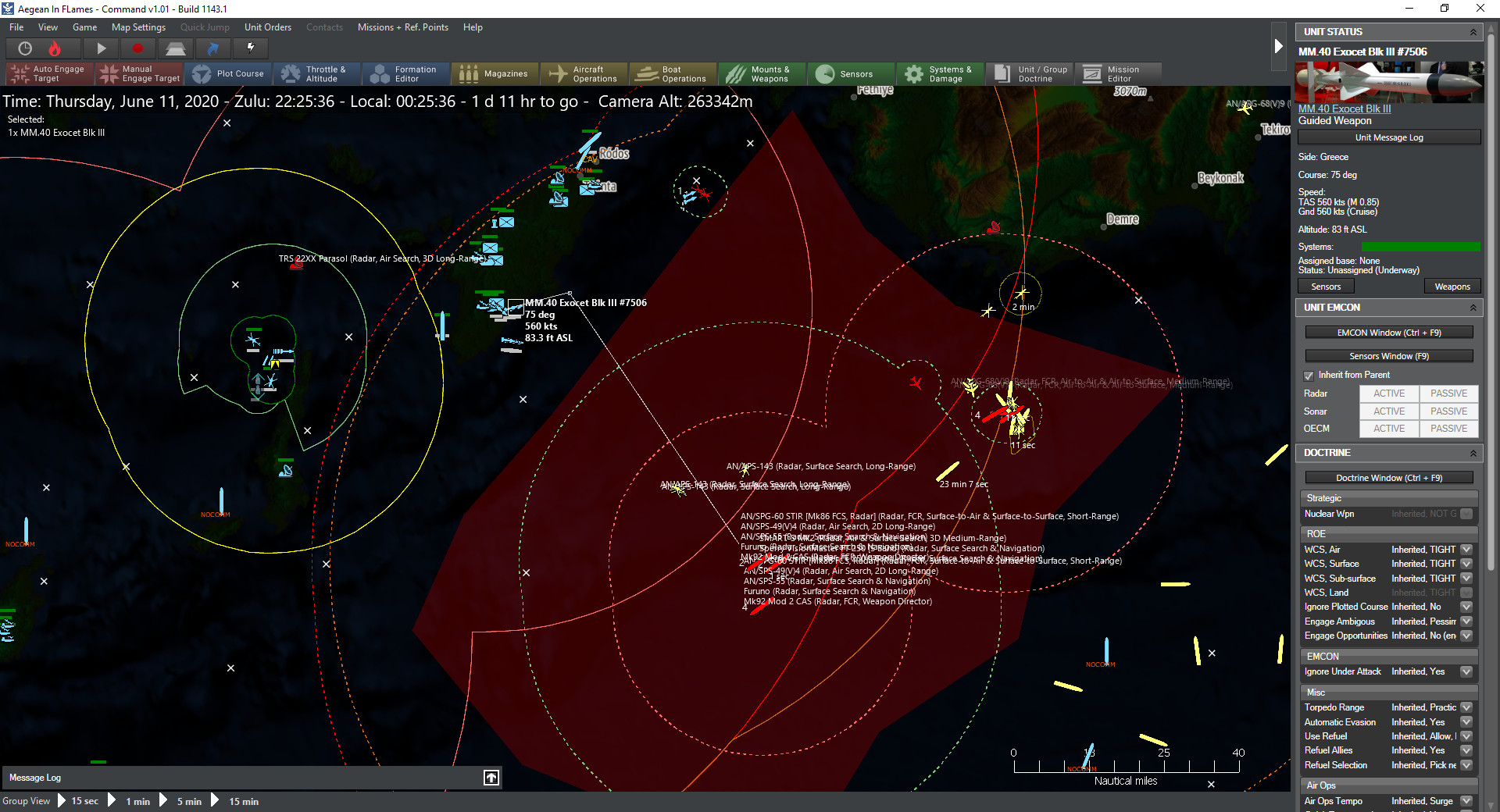
Task: Open the Mounts & Weapons panel
Action: coord(762,73)
